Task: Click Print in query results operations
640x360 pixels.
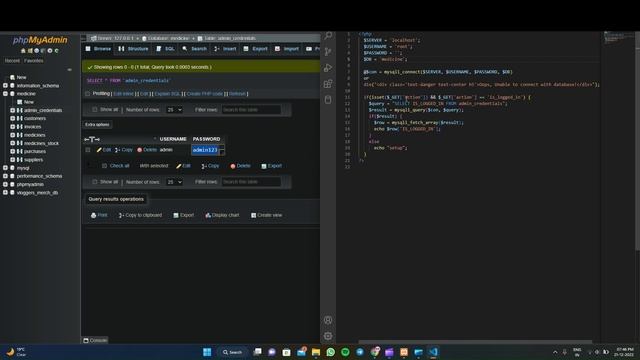Action: tap(99, 215)
